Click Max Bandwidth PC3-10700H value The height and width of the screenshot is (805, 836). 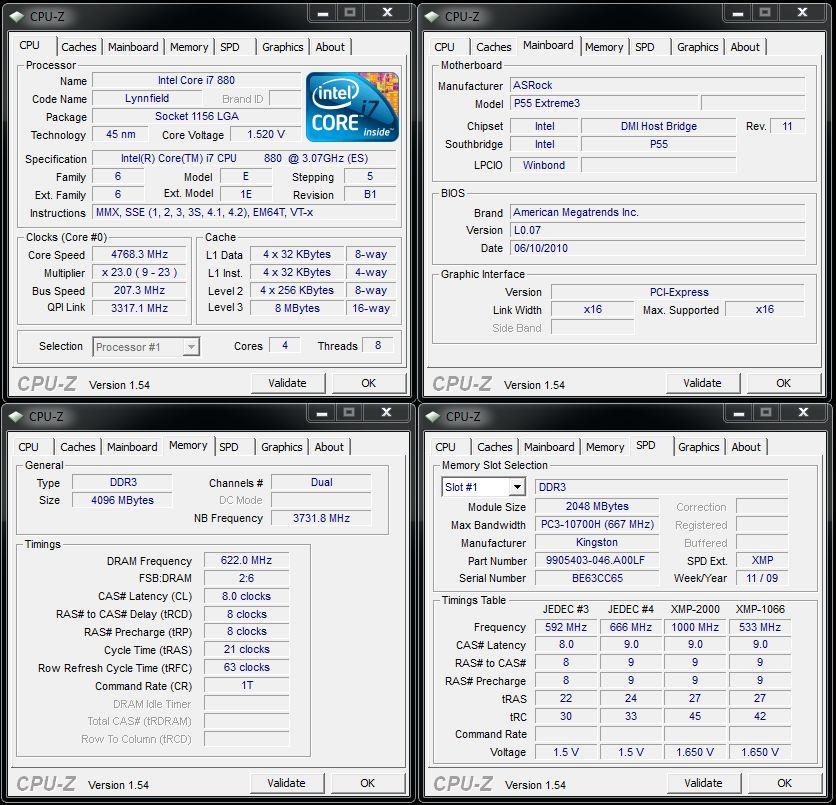pos(597,525)
